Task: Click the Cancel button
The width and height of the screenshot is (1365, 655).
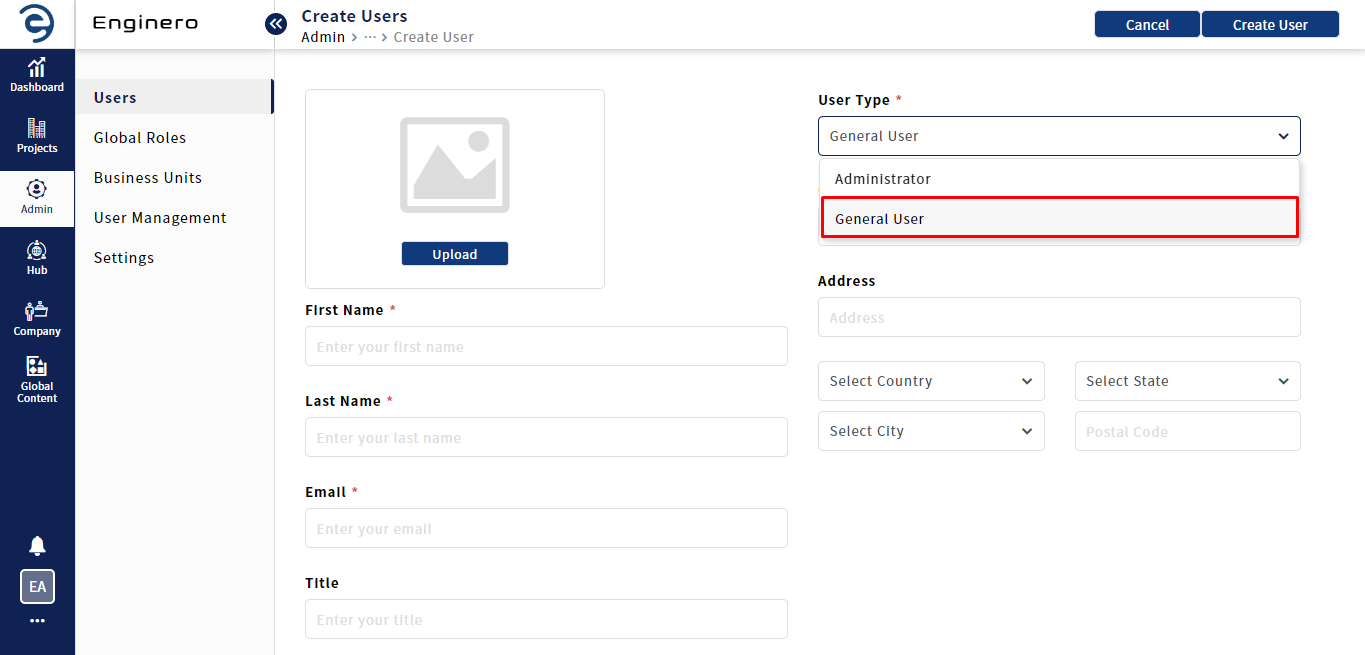Action: (x=1147, y=25)
